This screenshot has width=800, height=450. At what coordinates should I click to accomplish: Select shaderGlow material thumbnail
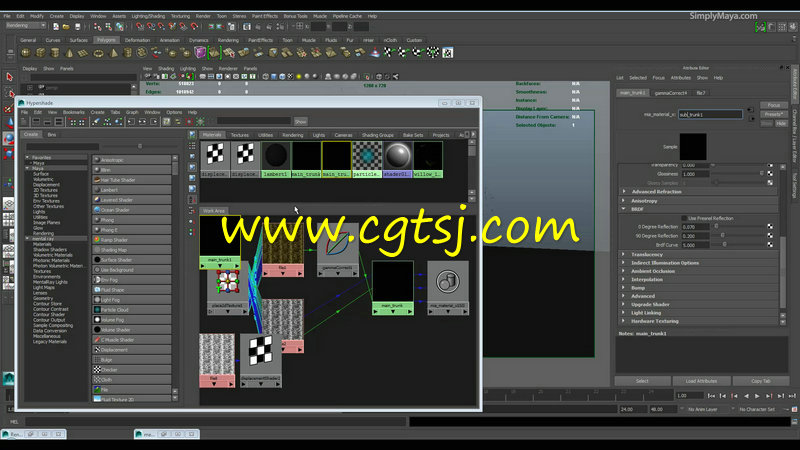click(398, 160)
